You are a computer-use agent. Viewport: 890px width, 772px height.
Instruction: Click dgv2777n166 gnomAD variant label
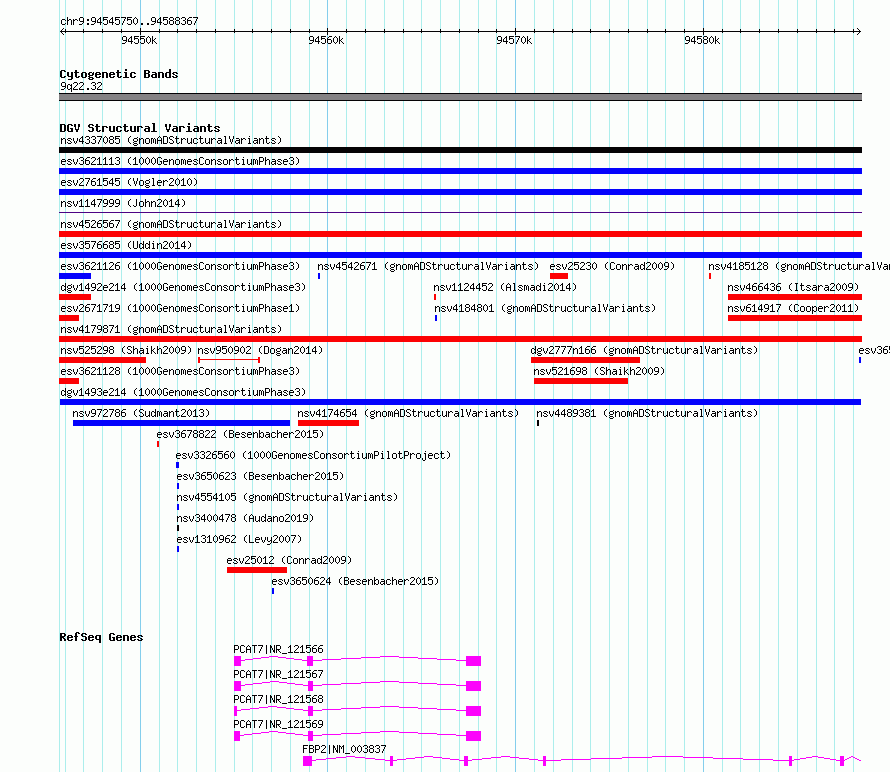tap(644, 350)
